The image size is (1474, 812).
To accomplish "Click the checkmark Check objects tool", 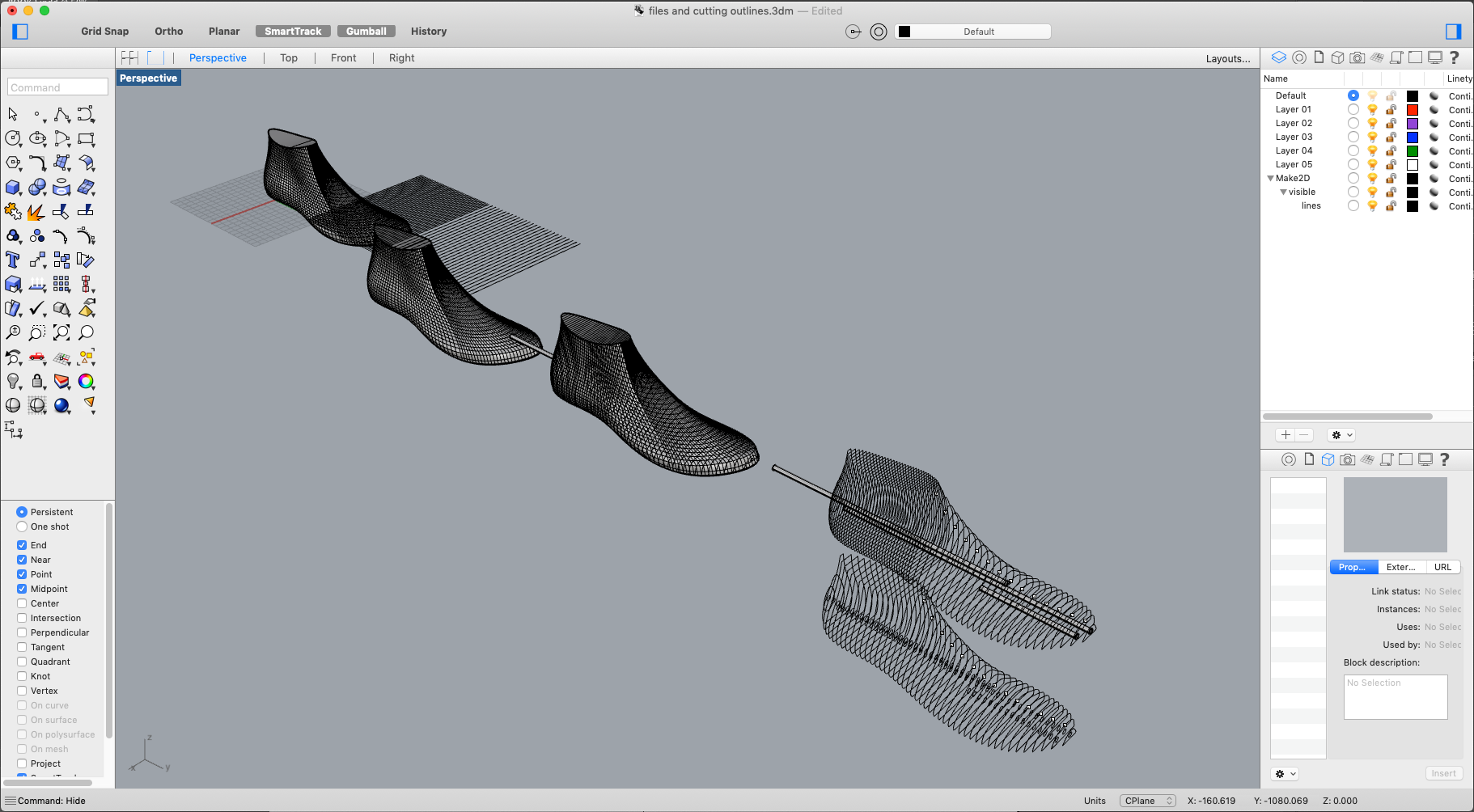I will 37,308.
